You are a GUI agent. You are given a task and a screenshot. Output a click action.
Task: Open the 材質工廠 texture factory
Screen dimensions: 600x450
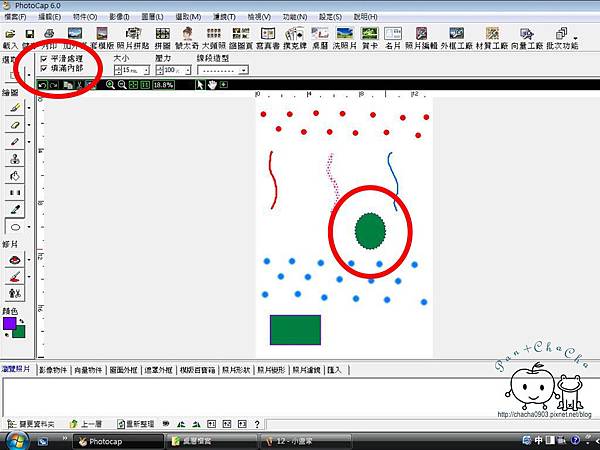[x=492, y=38]
